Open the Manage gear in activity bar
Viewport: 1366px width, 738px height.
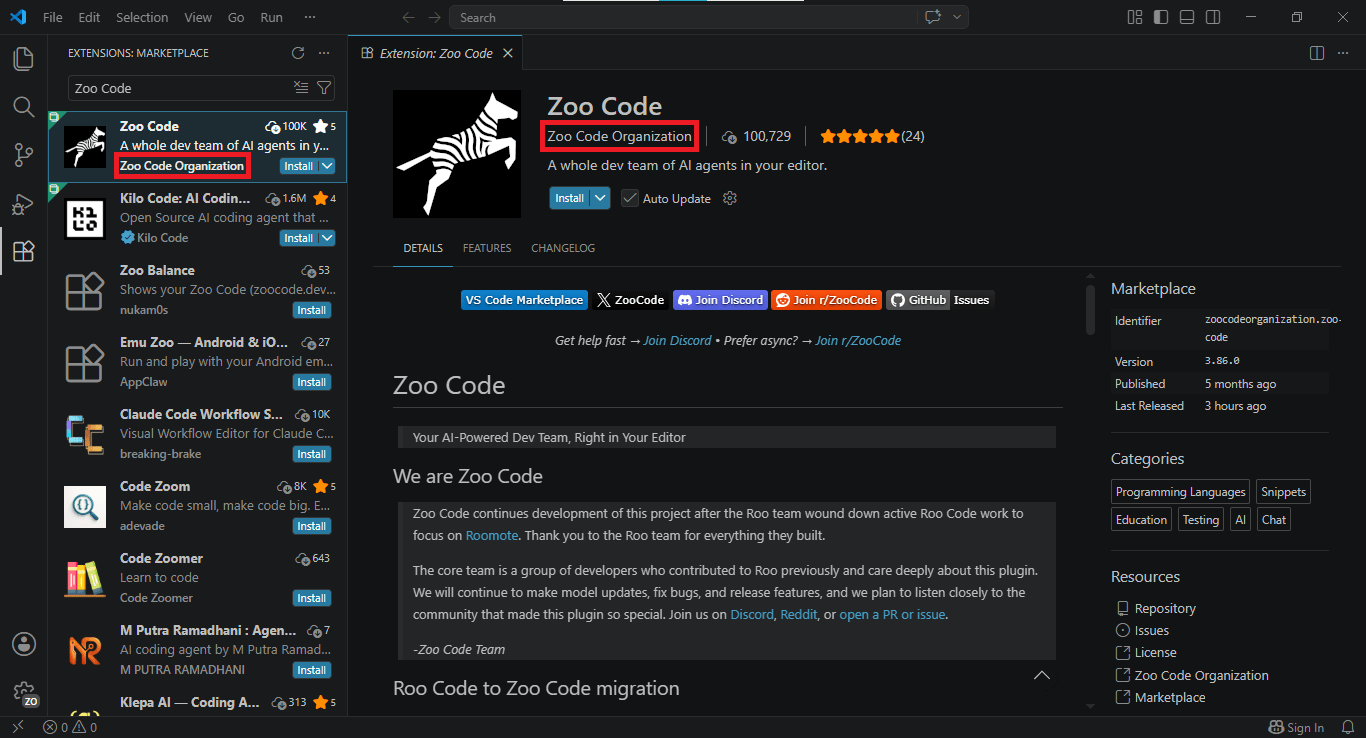coord(23,692)
